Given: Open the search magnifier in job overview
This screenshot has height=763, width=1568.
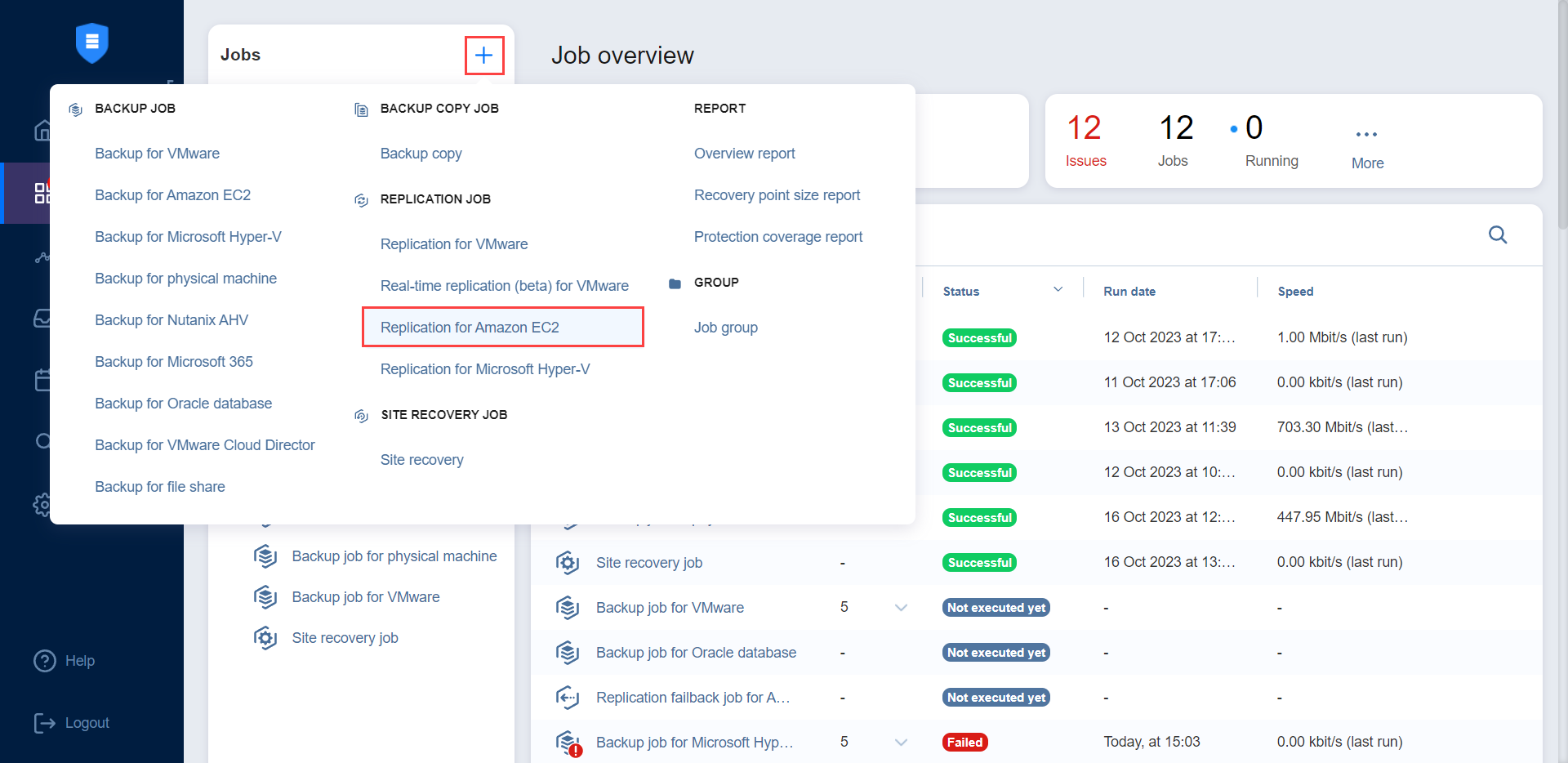Looking at the screenshot, I should (1497, 235).
